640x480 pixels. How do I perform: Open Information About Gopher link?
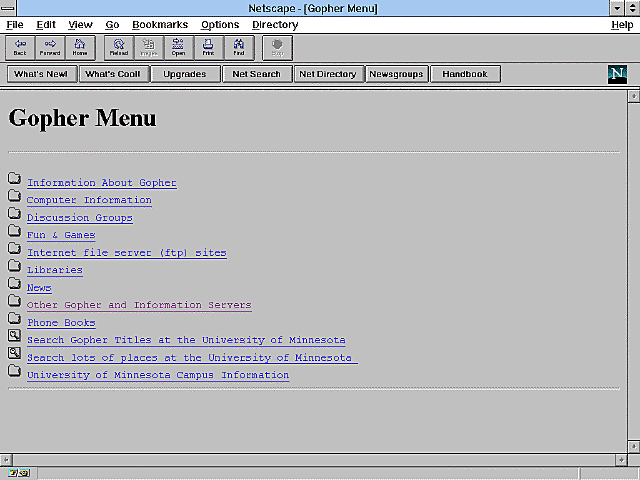102,183
